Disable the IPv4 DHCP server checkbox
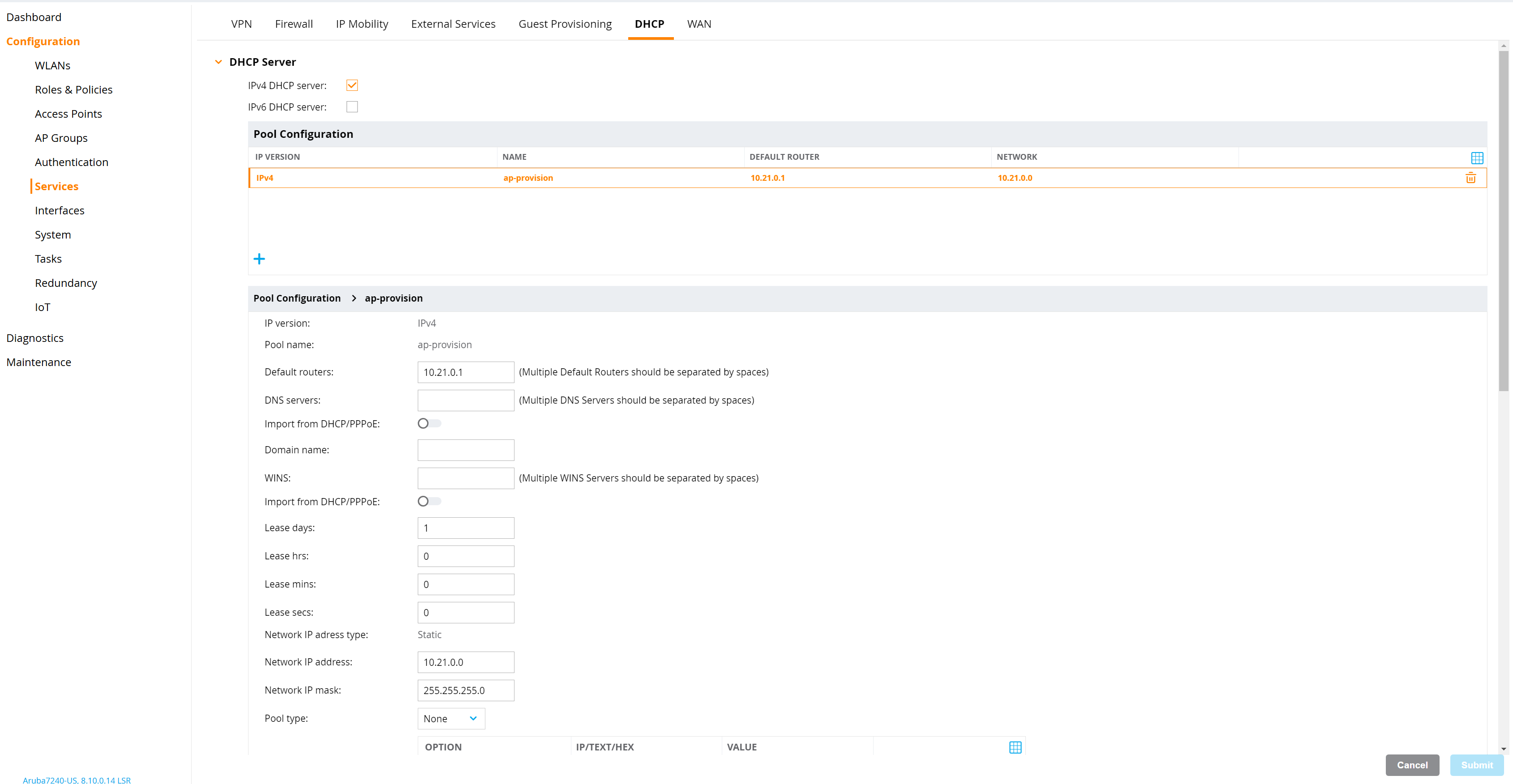Image resolution: width=1513 pixels, height=784 pixels. (x=352, y=85)
